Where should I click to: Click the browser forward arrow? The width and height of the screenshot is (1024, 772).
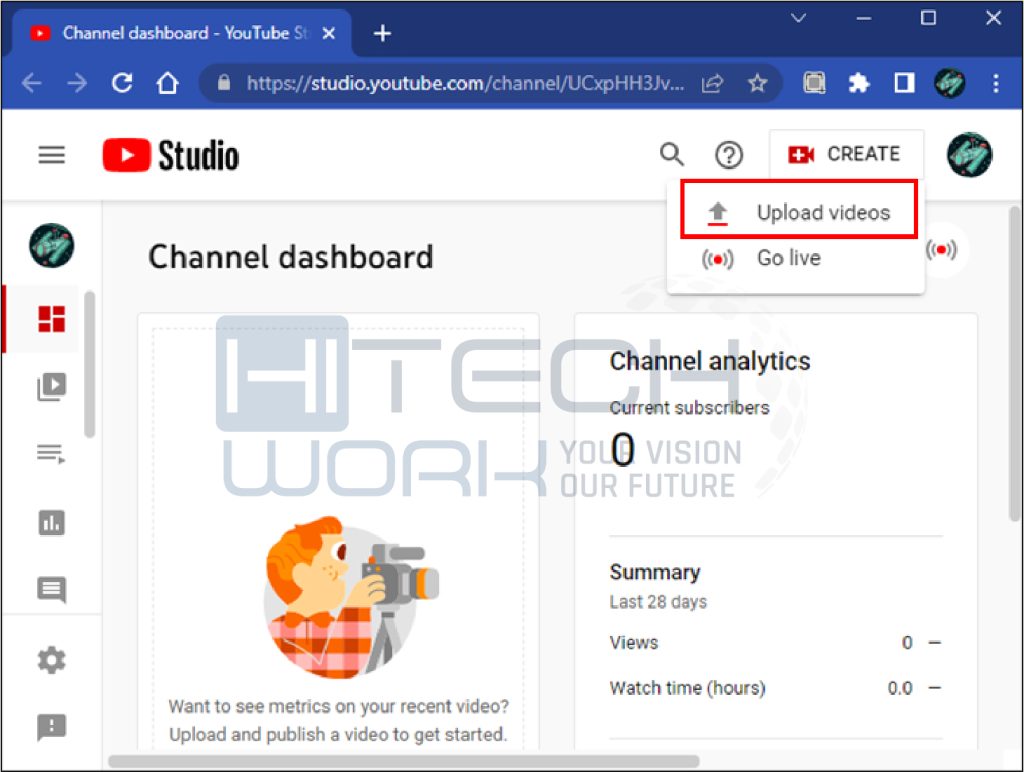click(77, 83)
